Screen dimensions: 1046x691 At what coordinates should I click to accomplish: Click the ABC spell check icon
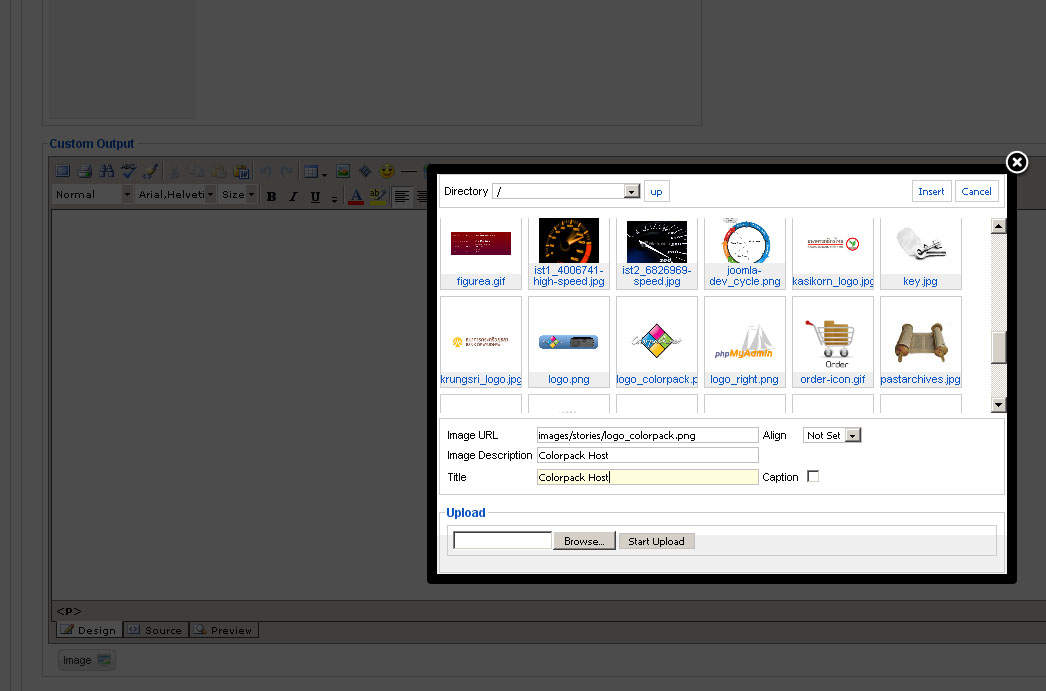129,171
